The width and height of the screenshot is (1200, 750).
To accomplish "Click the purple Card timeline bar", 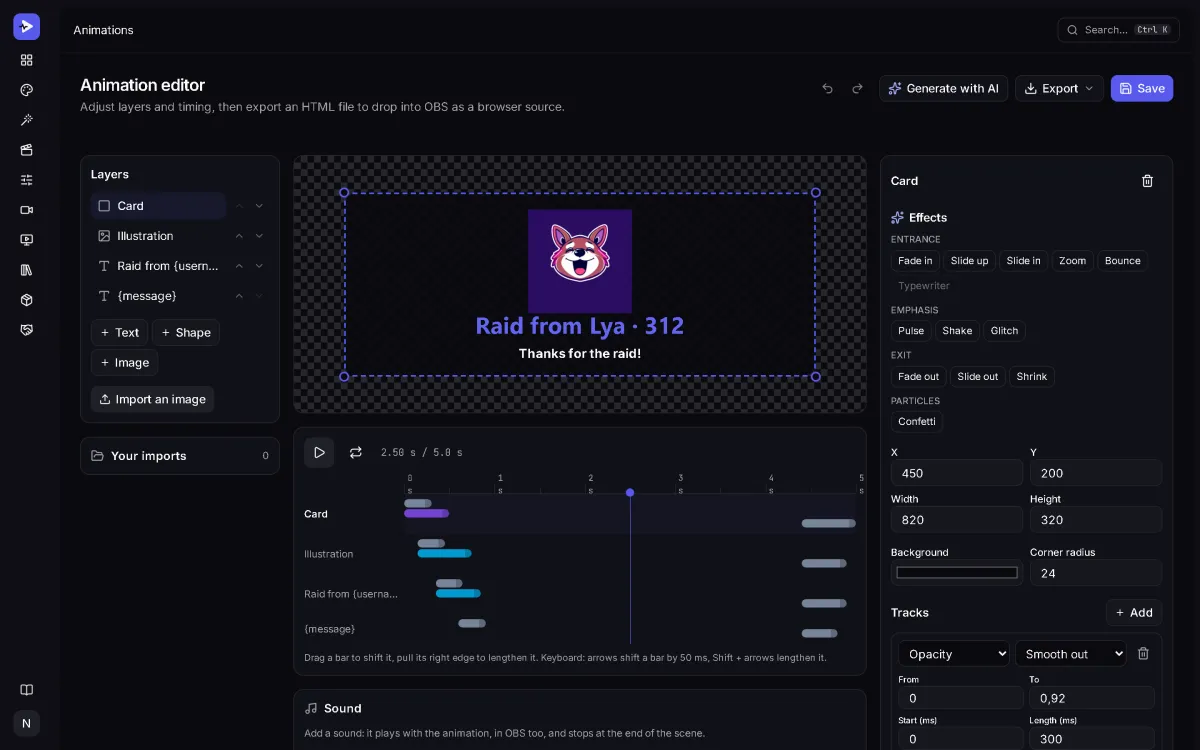I will (426, 513).
